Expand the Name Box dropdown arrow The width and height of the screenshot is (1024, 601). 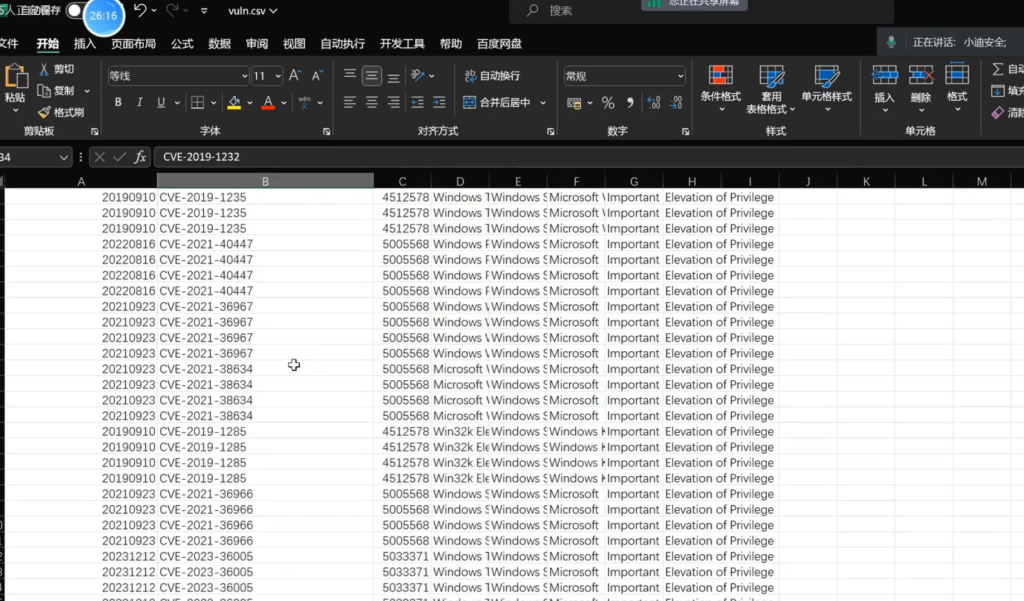point(63,157)
